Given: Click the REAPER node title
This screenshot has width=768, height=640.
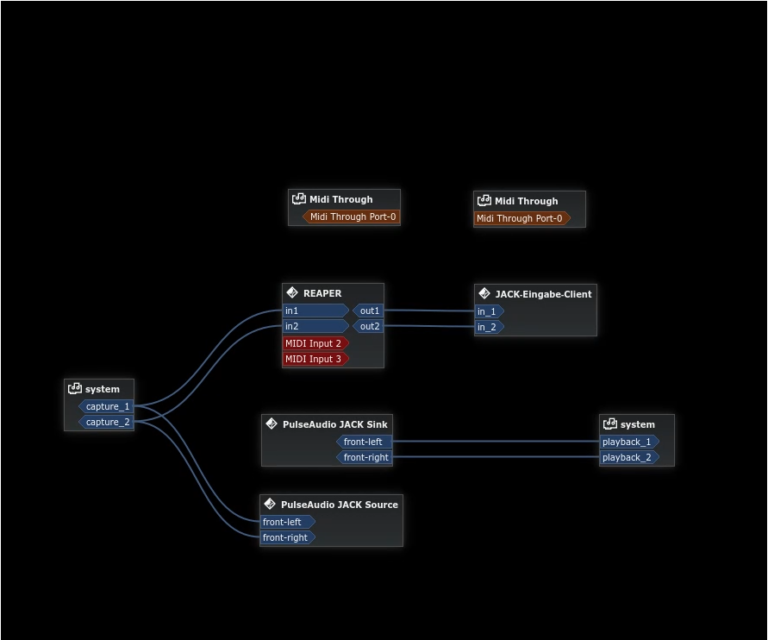Looking at the screenshot, I should point(322,293).
